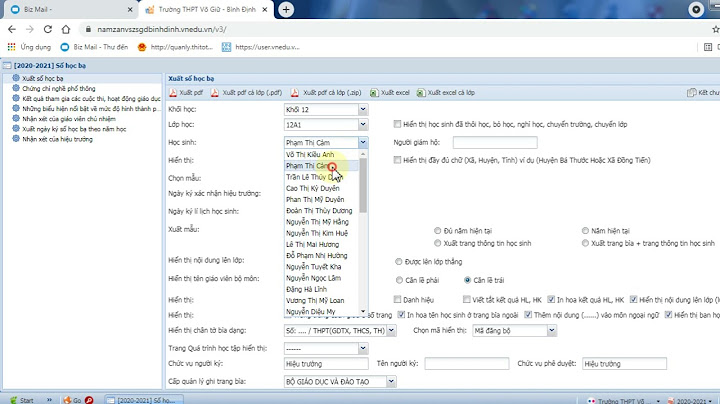
Task: Select Vương Thị Mỹ Loan in list
Action: (x=321, y=300)
